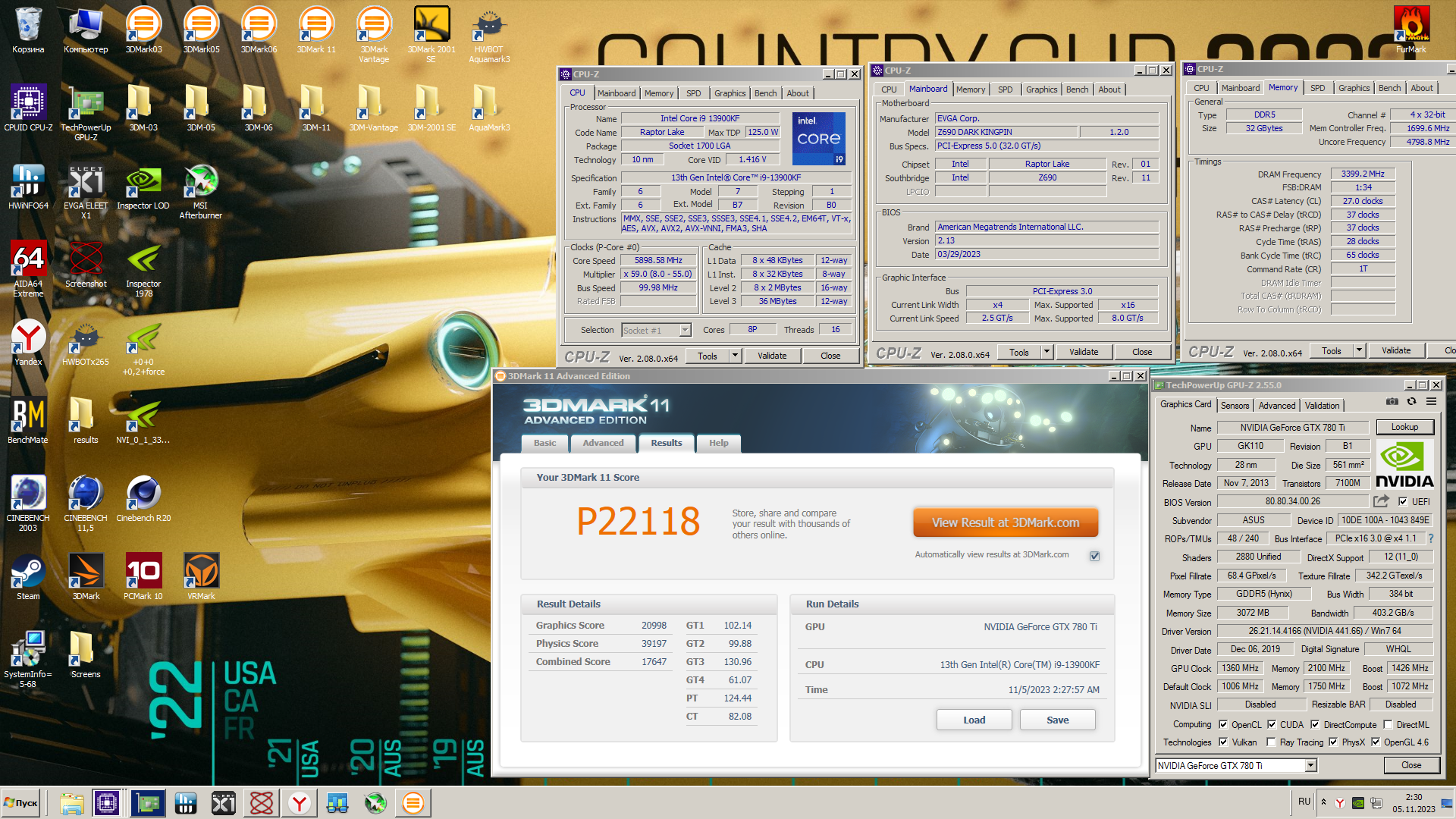Click the BIOS export share icon in GPU-Z
1456x819 pixels.
(1381, 501)
